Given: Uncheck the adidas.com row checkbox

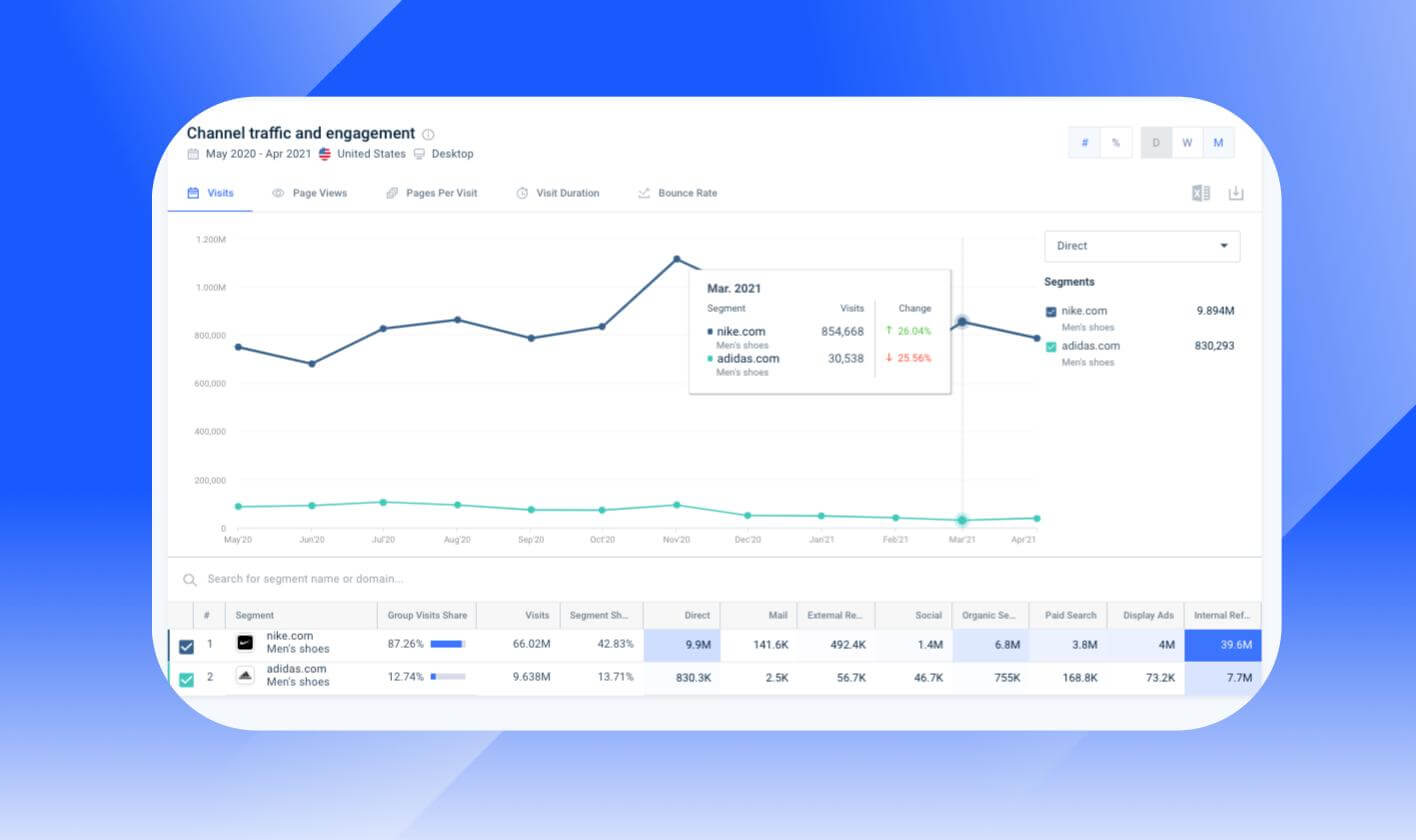Looking at the screenshot, I should [x=186, y=678].
